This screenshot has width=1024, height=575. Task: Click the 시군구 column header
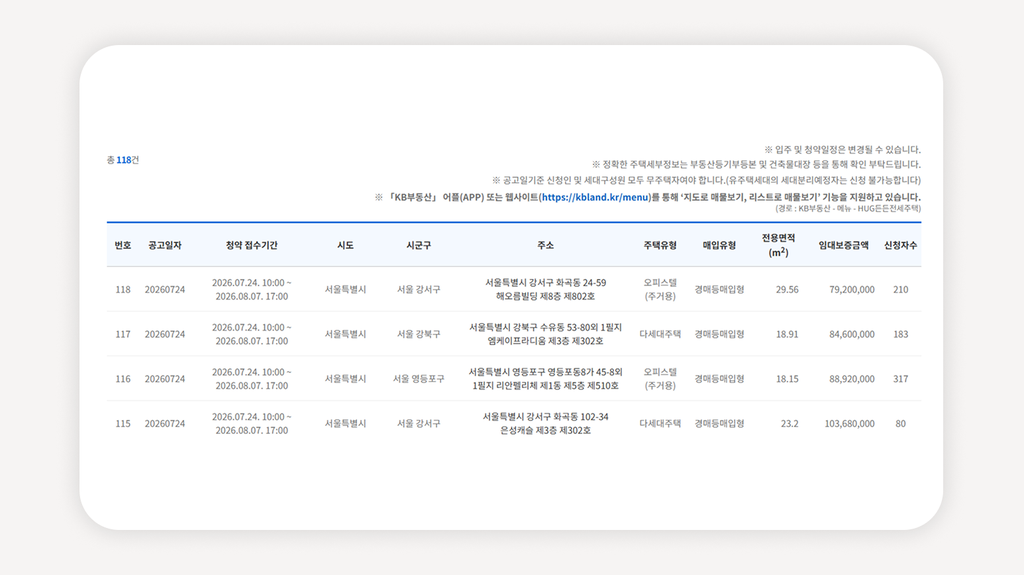tap(419, 245)
